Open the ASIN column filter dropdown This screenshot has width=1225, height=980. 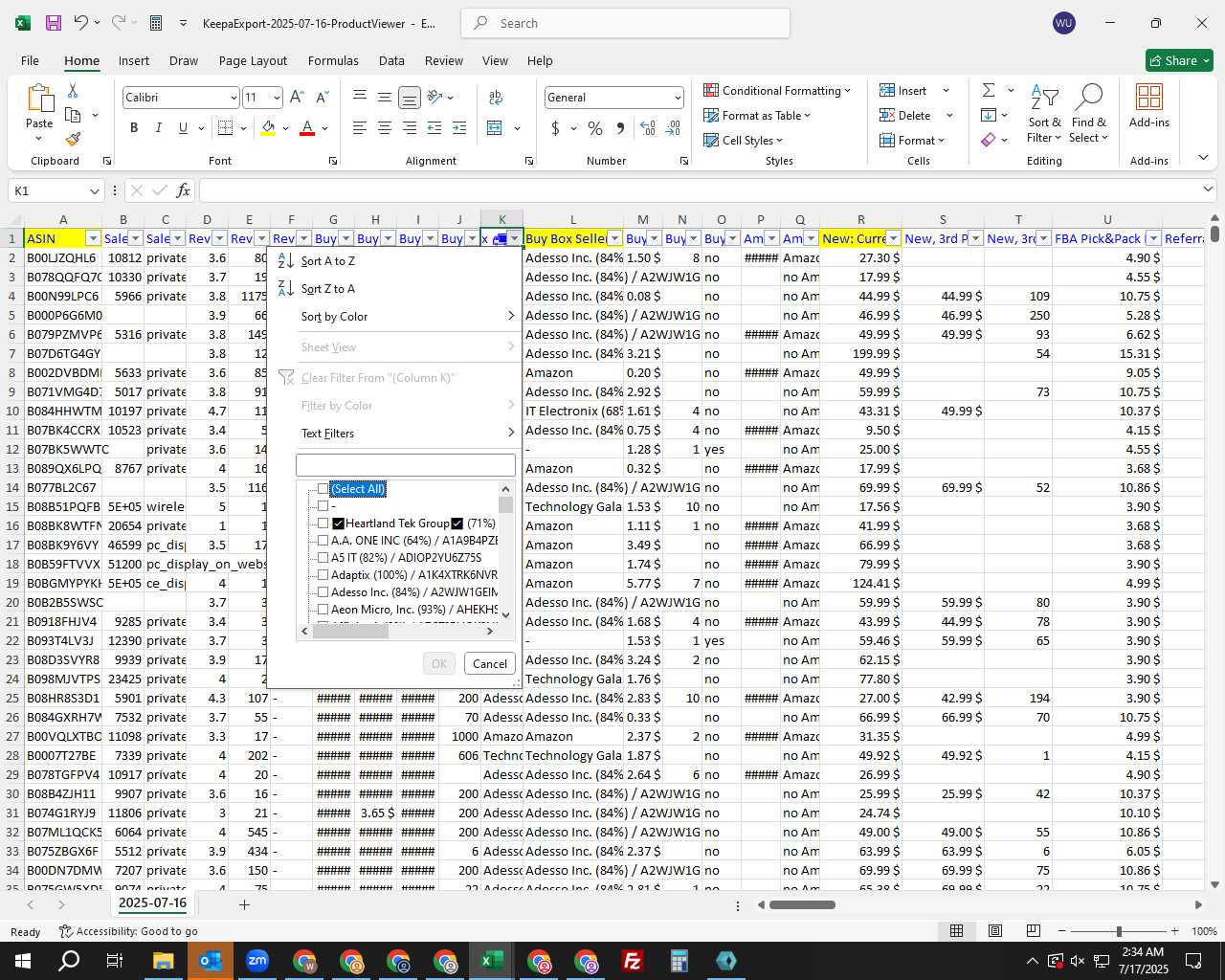93,238
